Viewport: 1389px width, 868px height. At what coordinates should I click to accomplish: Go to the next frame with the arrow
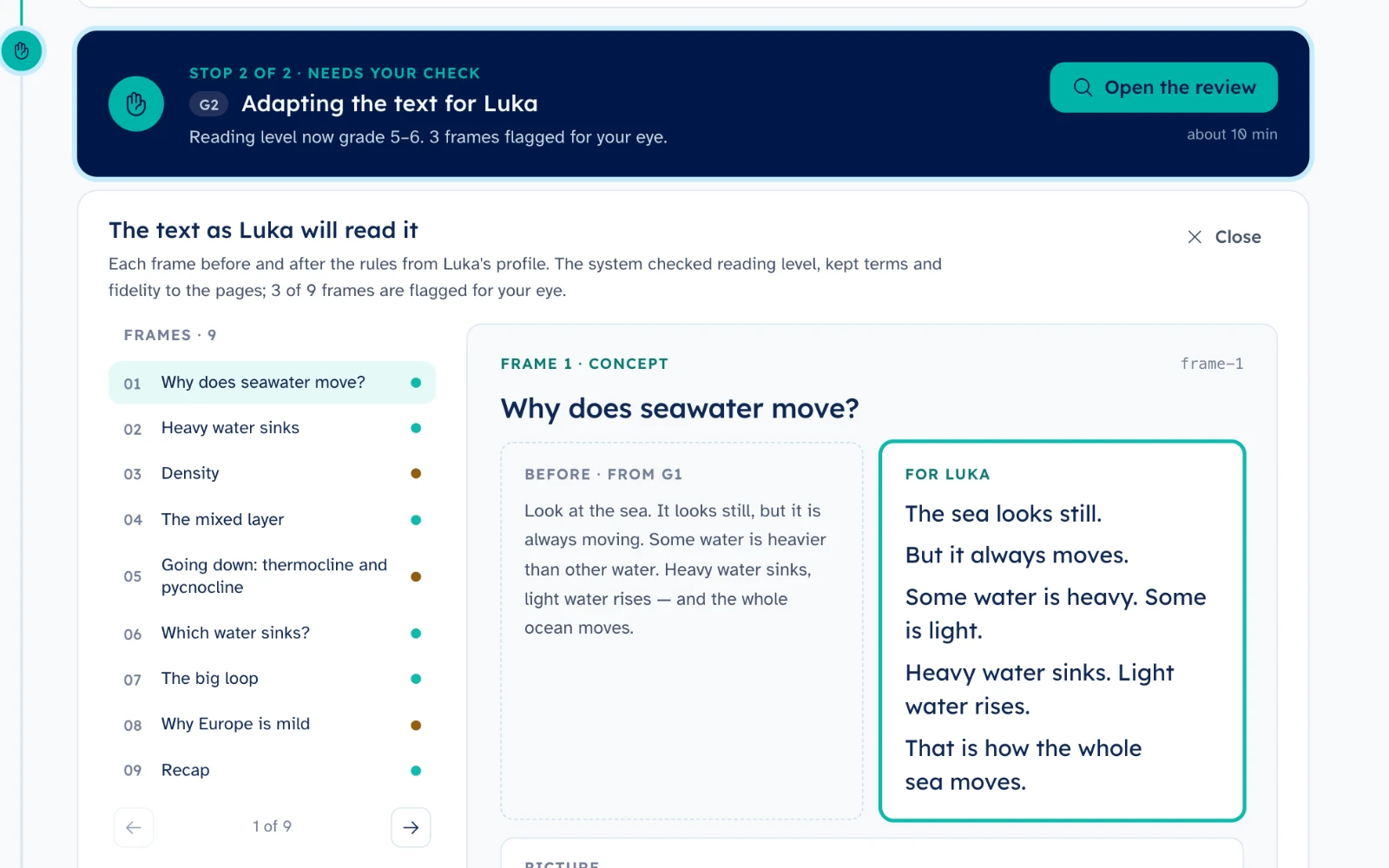coord(411,827)
